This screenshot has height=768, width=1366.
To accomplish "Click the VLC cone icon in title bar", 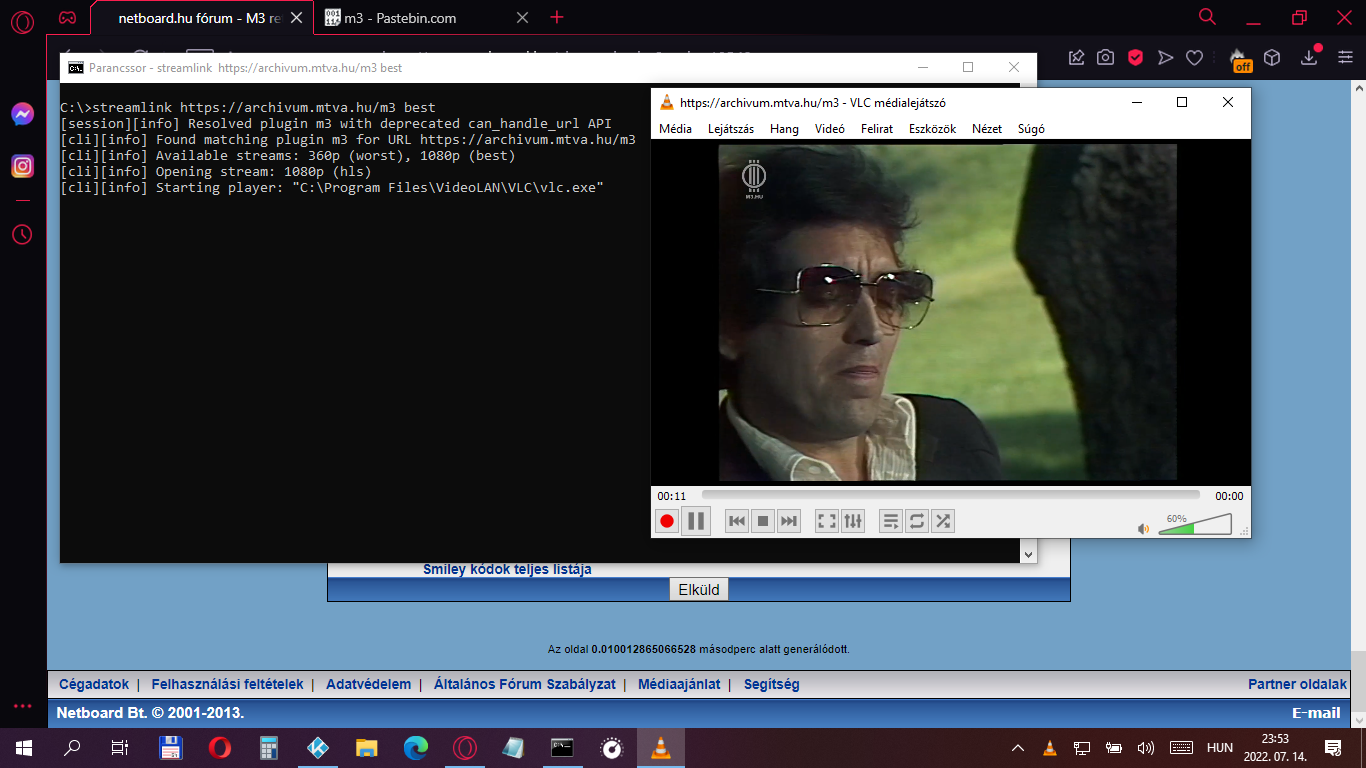I will click(x=667, y=102).
